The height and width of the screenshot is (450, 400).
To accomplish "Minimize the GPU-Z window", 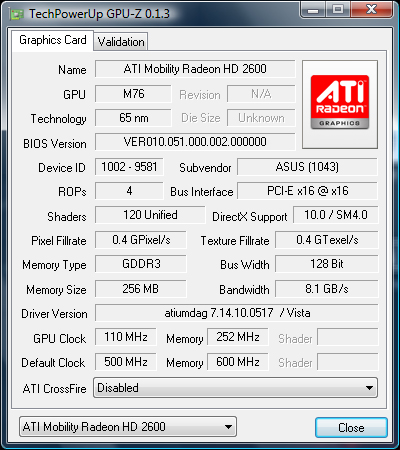I will click(x=313, y=10).
